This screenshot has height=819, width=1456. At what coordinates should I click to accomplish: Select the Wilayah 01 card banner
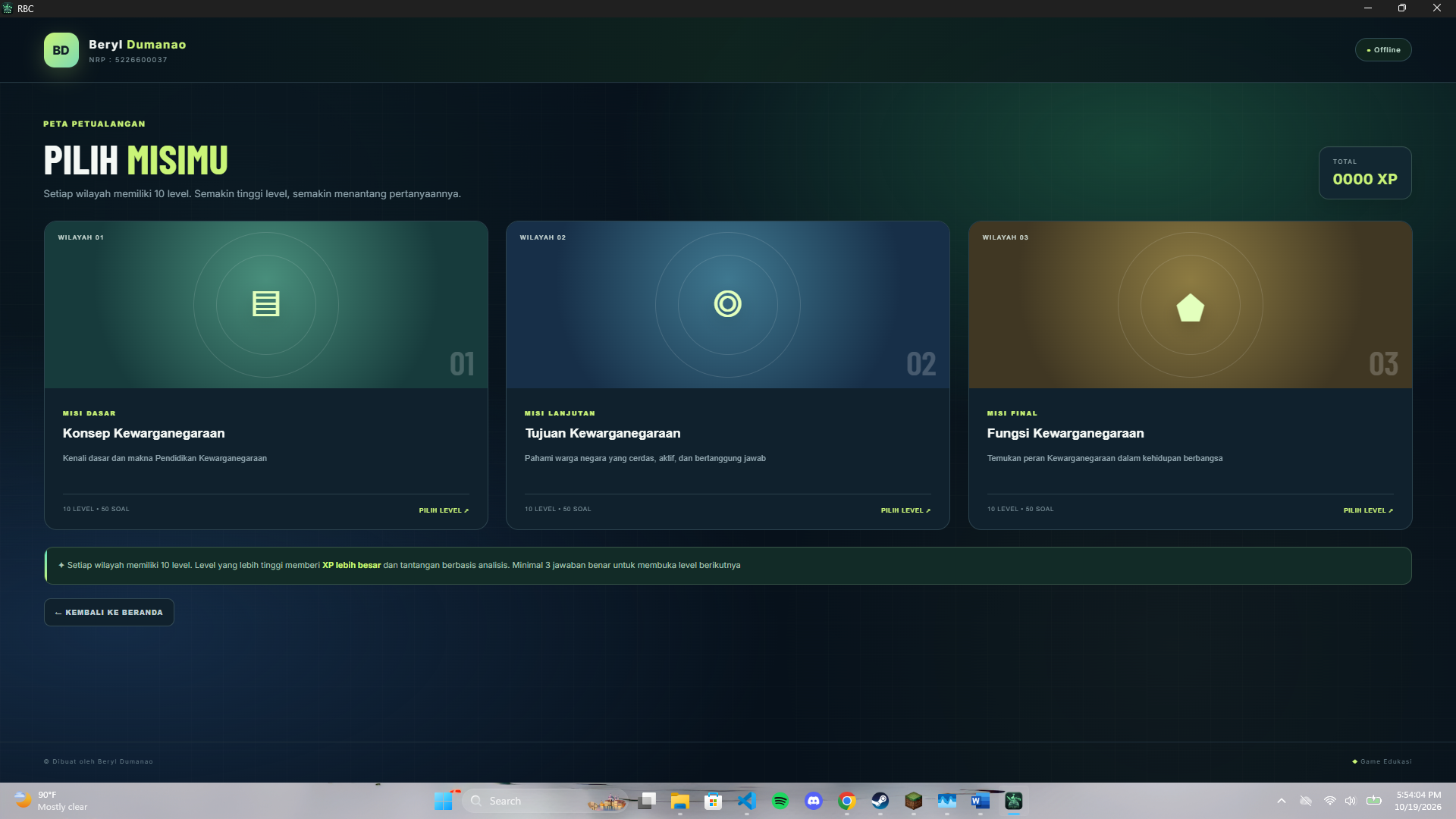pyautogui.click(x=266, y=305)
